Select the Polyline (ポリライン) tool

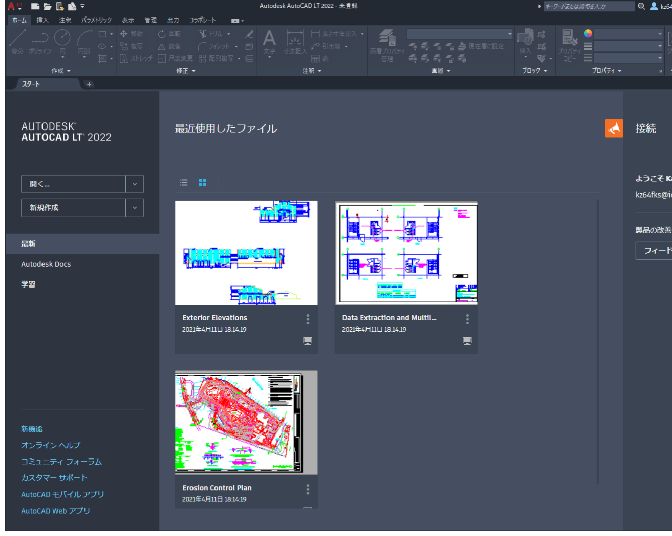click(x=40, y=42)
